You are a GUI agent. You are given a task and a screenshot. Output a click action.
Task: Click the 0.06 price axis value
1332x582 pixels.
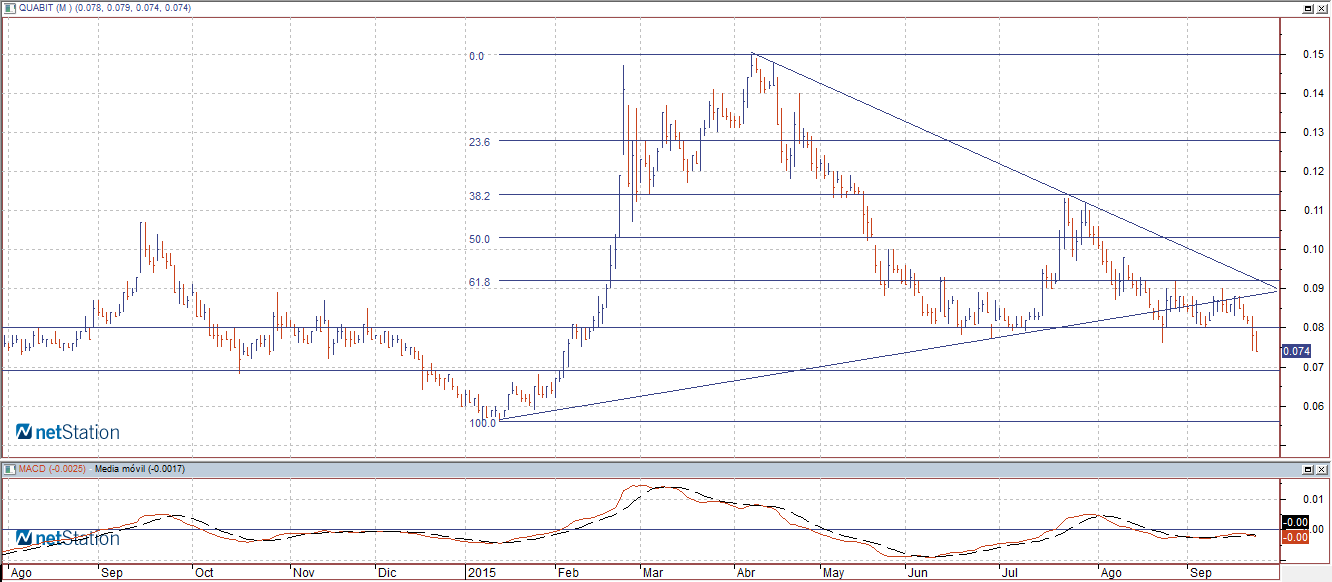click(x=1313, y=406)
